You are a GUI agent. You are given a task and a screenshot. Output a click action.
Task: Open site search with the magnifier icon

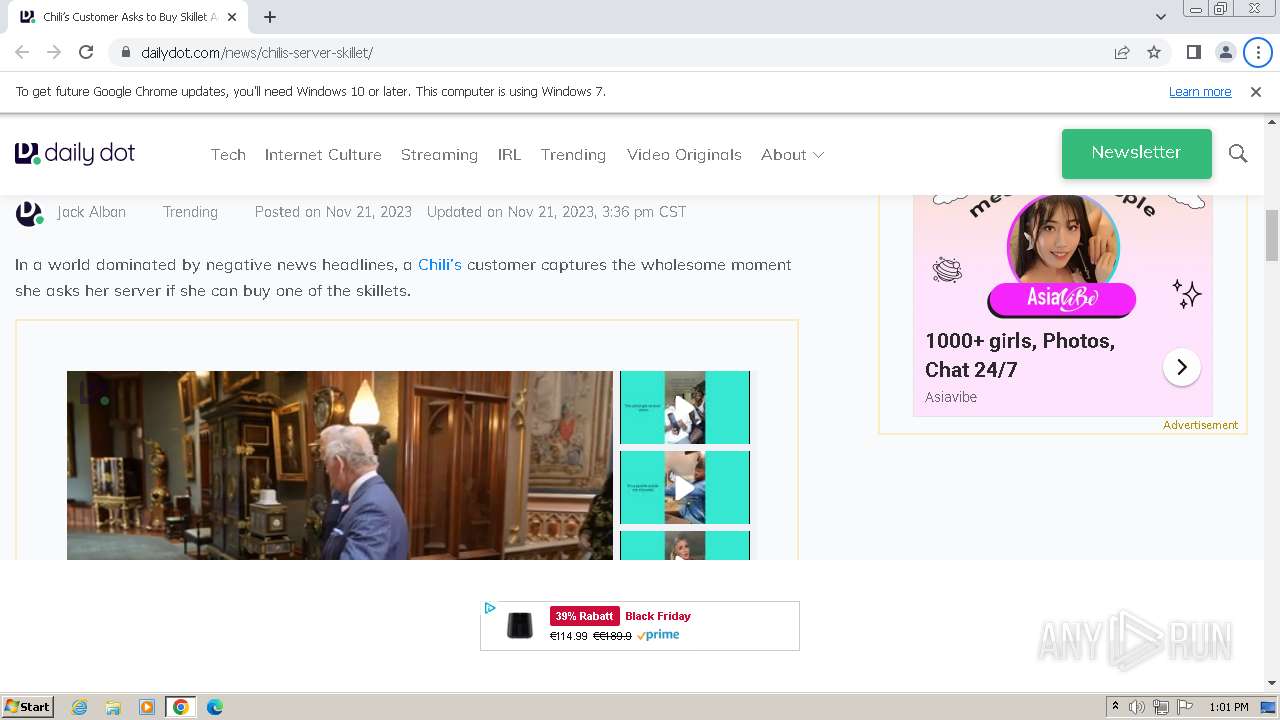(1238, 154)
